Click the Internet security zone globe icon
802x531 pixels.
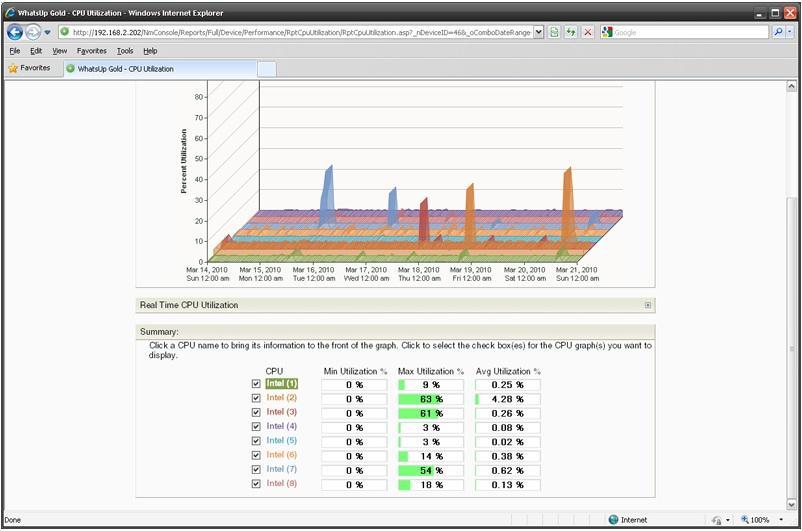614,520
